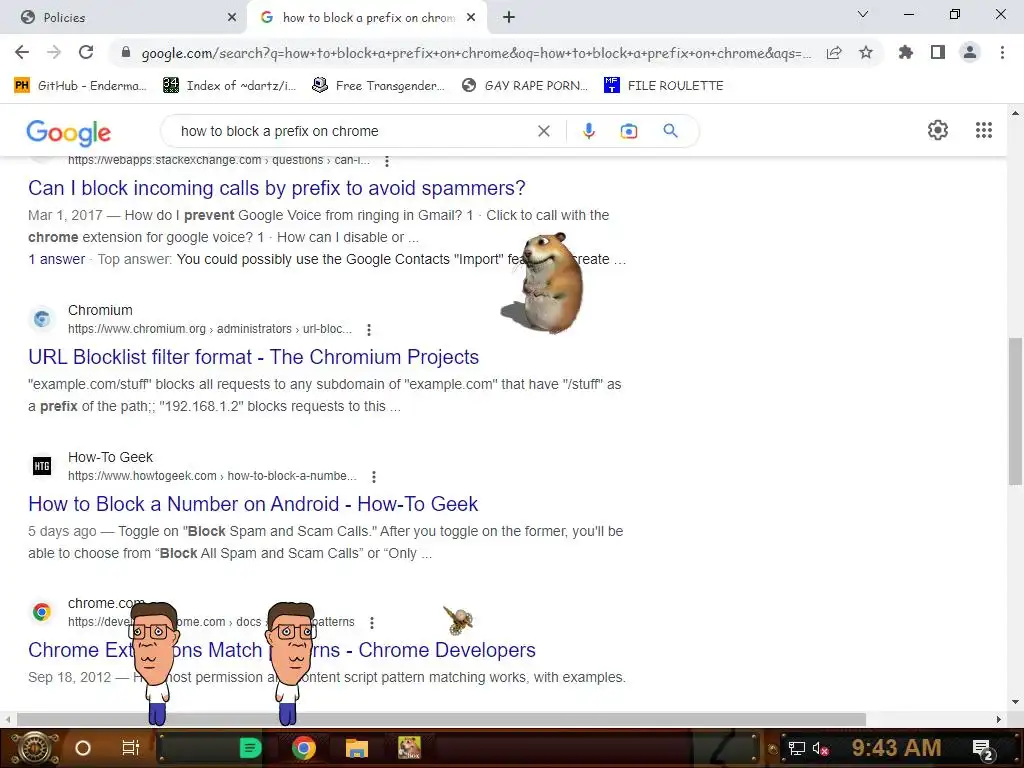The height and width of the screenshot is (768, 1024).
Task: Click the '1 answer' link
Action: click(x=56, y=259)
